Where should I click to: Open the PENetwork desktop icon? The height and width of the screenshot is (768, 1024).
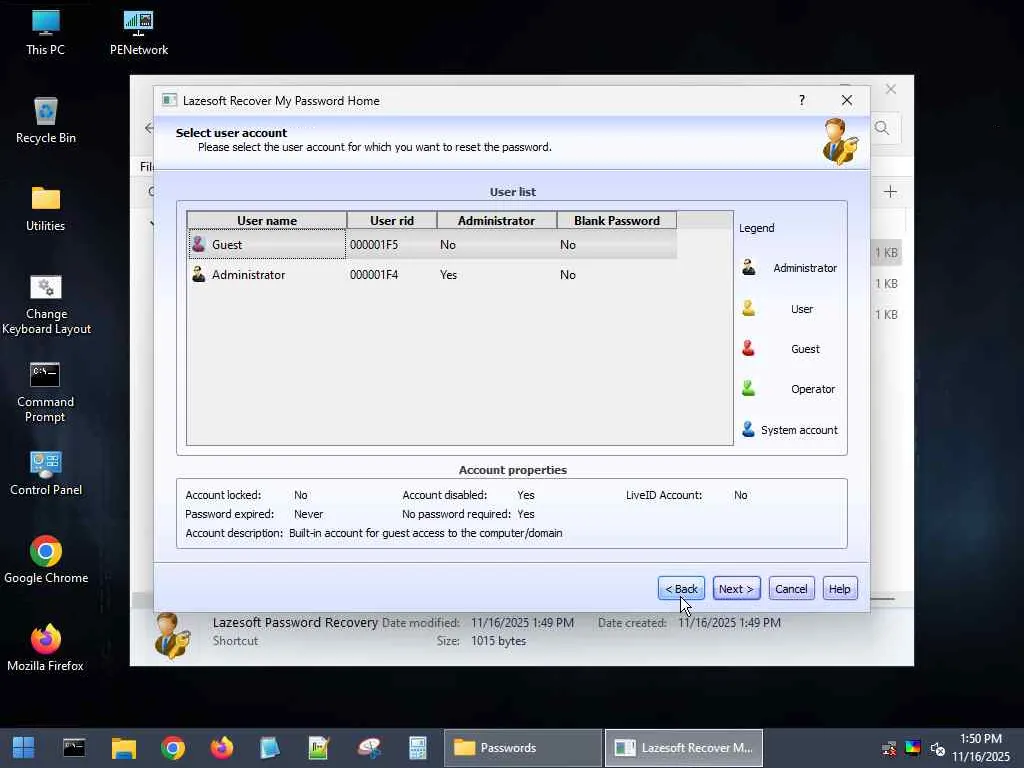138,33
